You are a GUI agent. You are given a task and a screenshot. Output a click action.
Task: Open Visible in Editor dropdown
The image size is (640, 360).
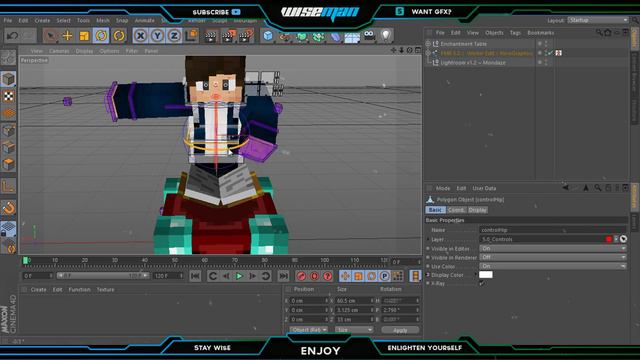point(553,249)
